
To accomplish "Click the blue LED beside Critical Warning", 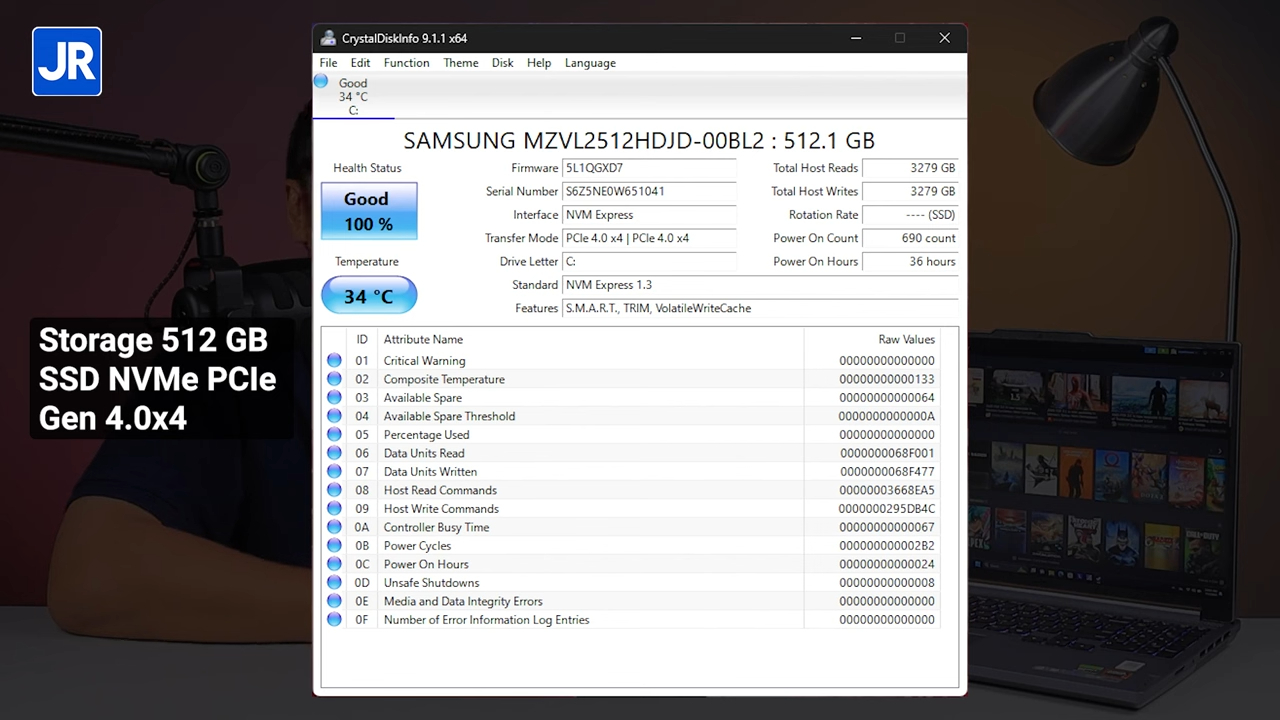I will pos(334,360).
